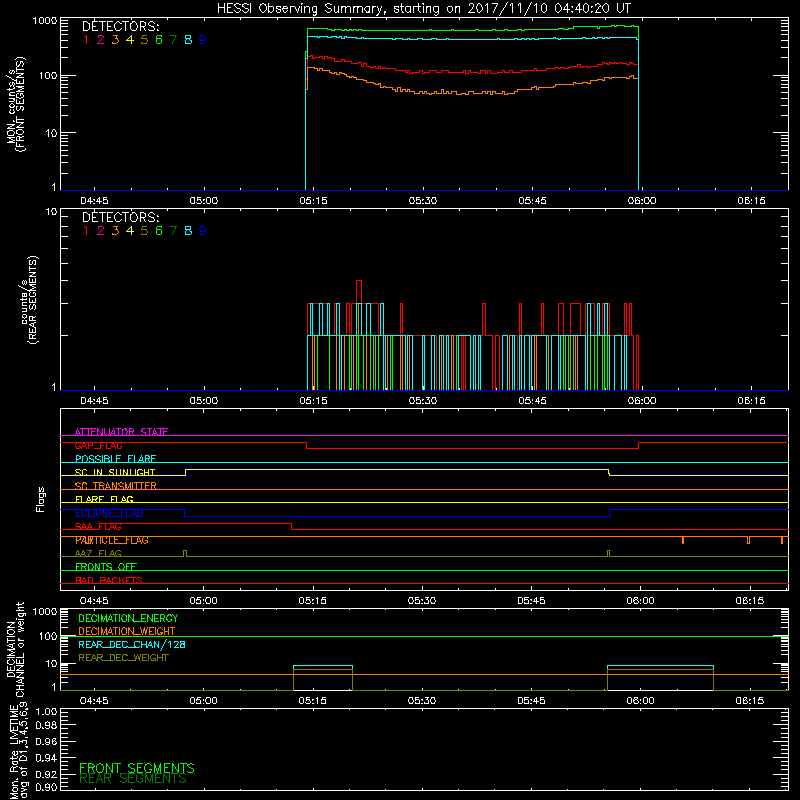This screenshot has width=800, height=800.
Task: Select detector 9 in the front segments legend
Action: tap(203, 40)
